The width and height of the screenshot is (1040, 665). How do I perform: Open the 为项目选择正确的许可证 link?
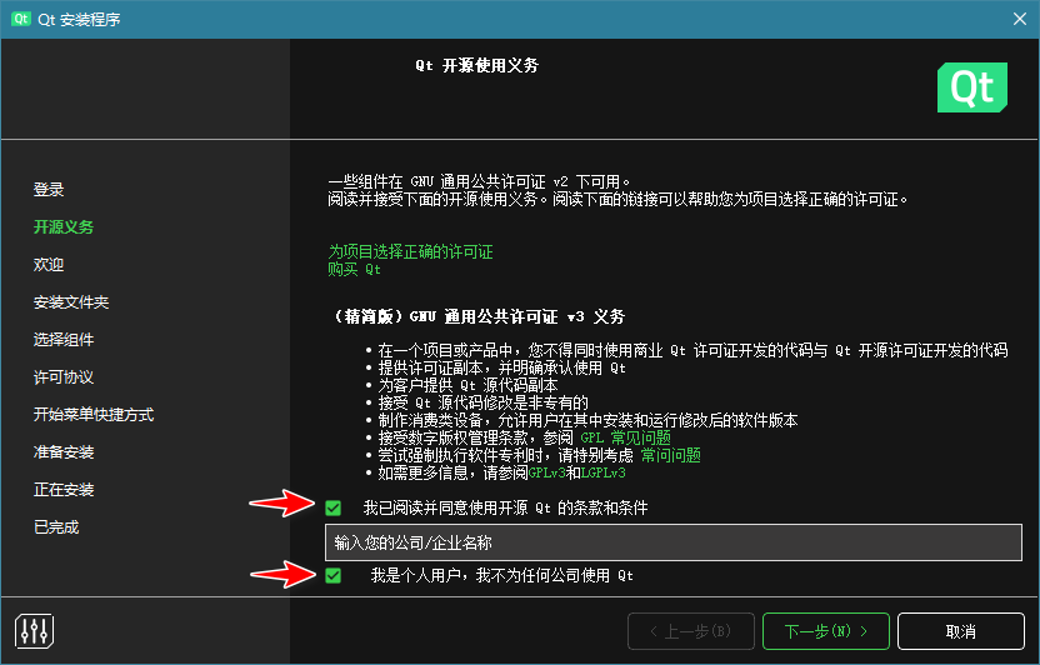tap(410, 253)
